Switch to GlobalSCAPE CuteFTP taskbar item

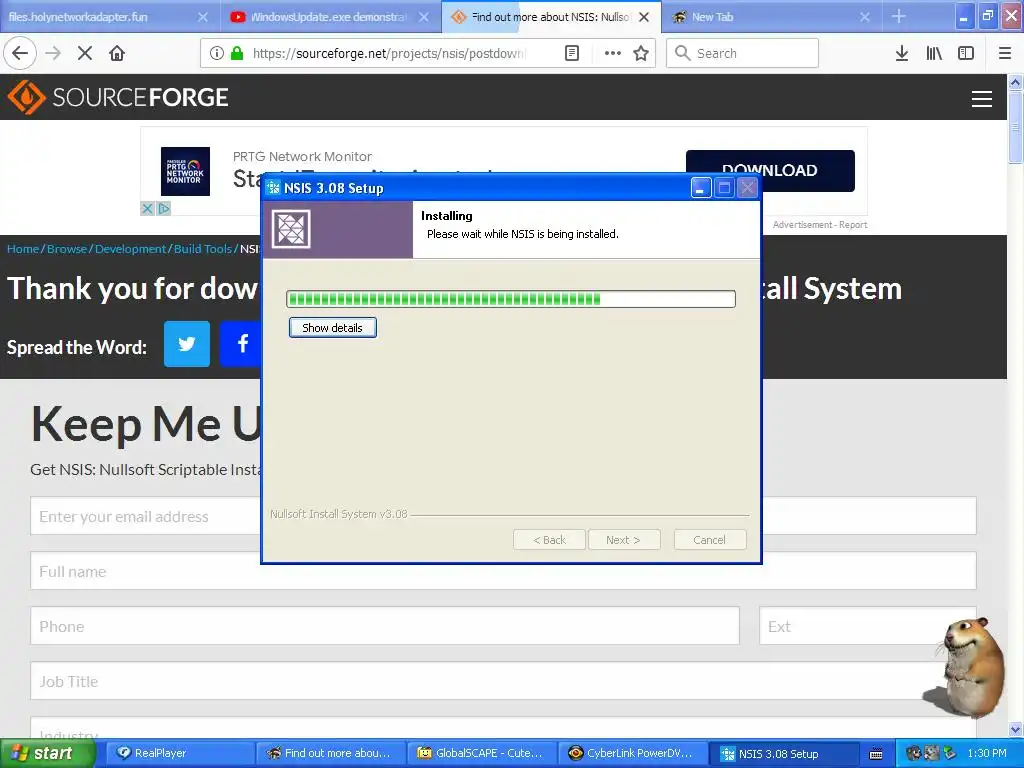(481, 753)
